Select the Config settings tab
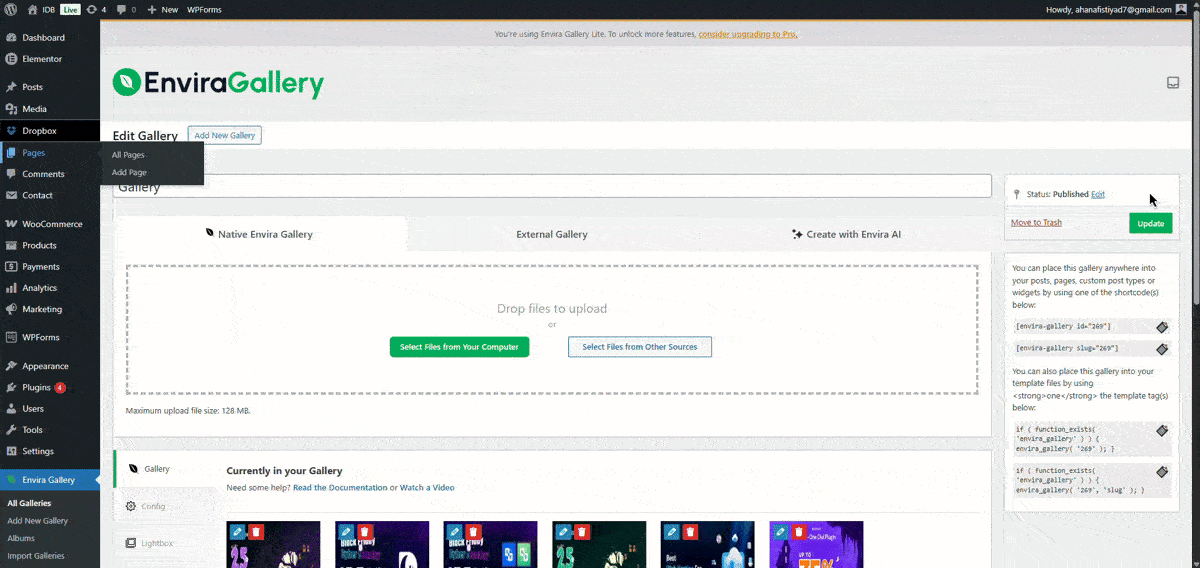1200x568 pixels. (x=164, y=506)
